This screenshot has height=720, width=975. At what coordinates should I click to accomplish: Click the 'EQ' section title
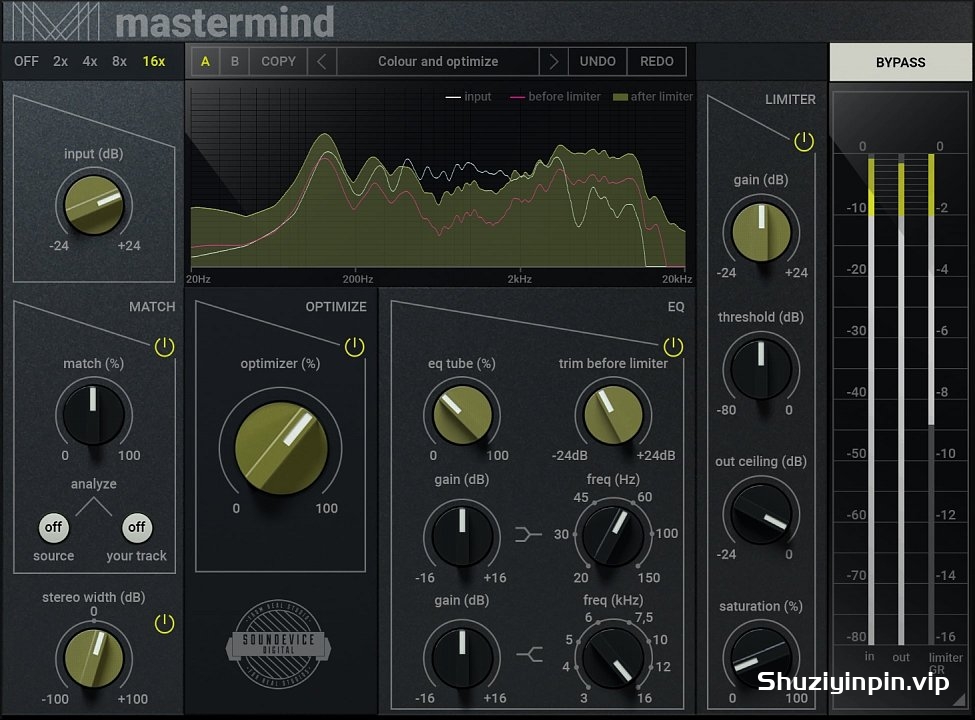pos(675,307)
